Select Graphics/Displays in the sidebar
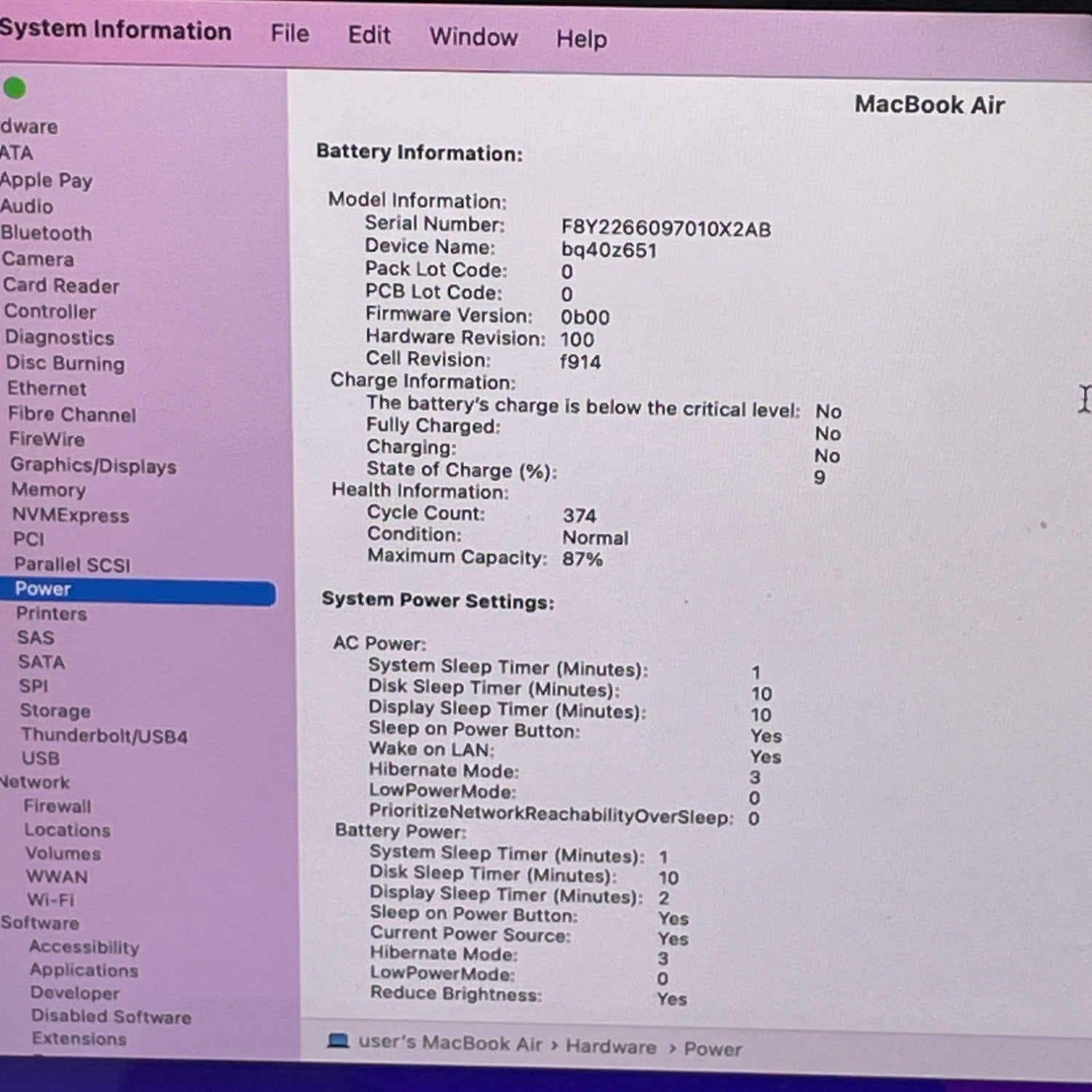 tap(93, 466)
